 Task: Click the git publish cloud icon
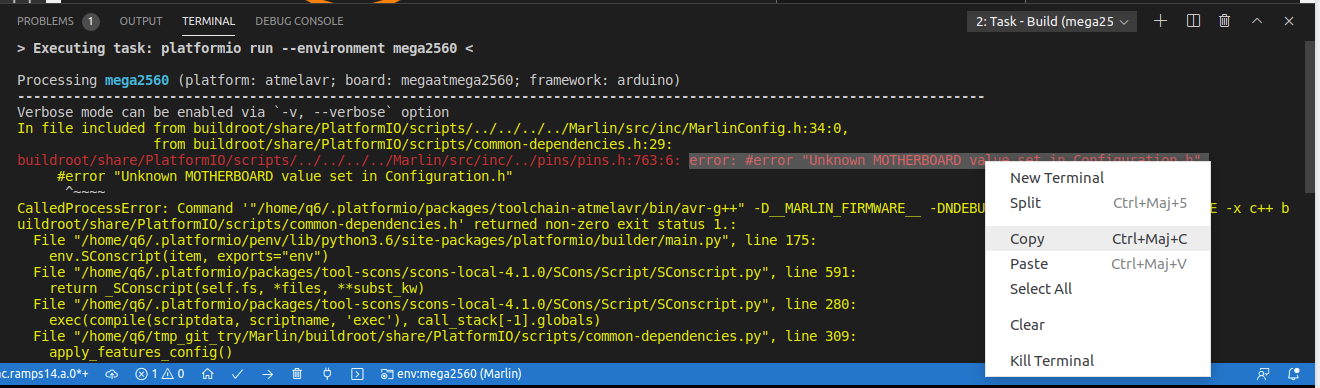112,374
